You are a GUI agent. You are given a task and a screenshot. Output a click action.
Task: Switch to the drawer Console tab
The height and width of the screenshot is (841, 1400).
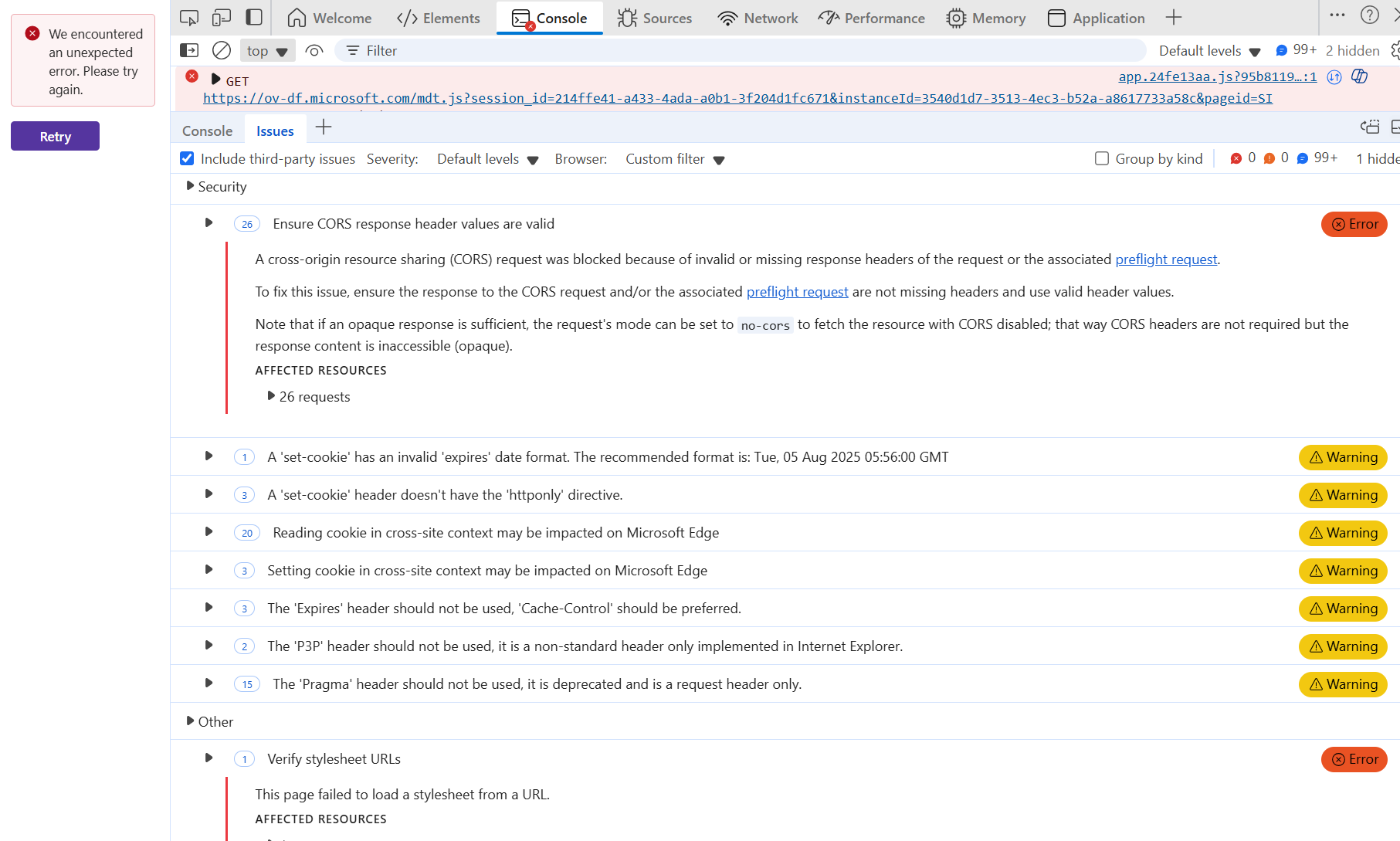[207, 131]
